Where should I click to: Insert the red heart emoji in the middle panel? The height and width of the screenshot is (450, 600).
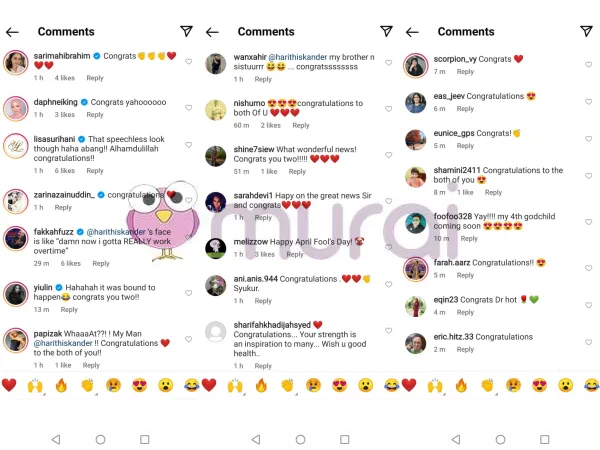[209, 385]
